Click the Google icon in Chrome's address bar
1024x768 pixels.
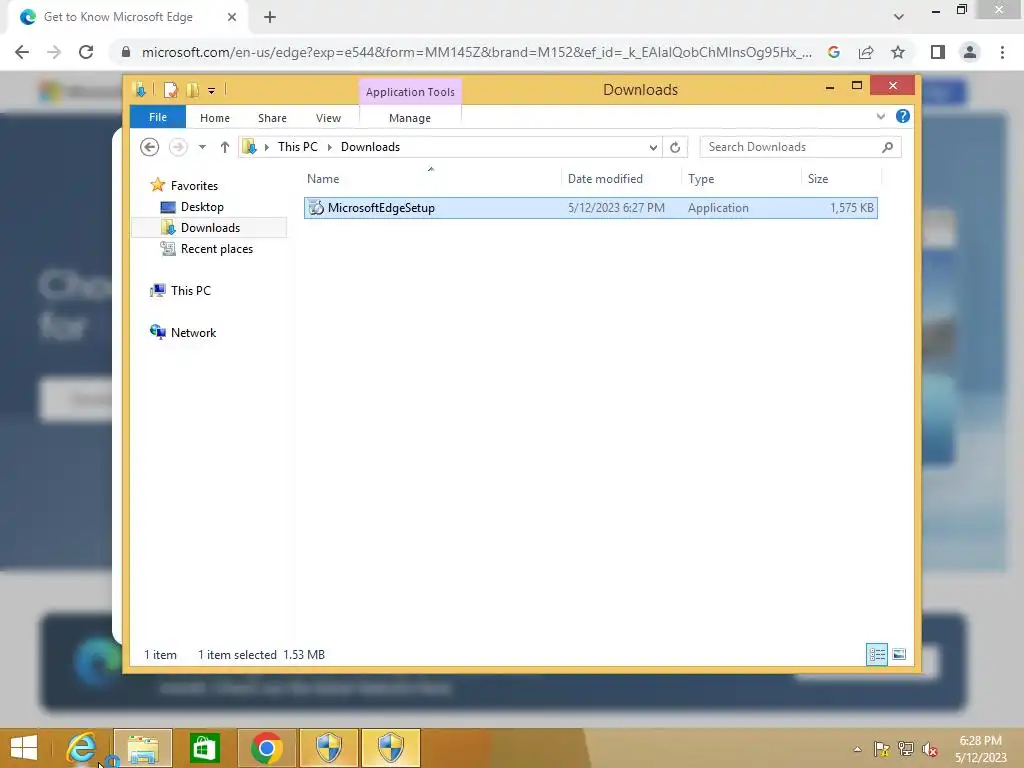point(833,52)
